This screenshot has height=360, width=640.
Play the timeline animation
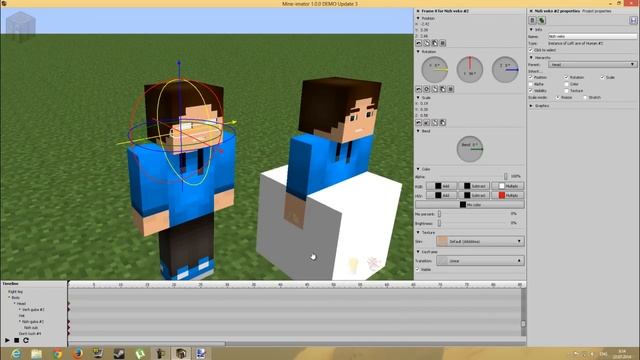pos(7,340)
